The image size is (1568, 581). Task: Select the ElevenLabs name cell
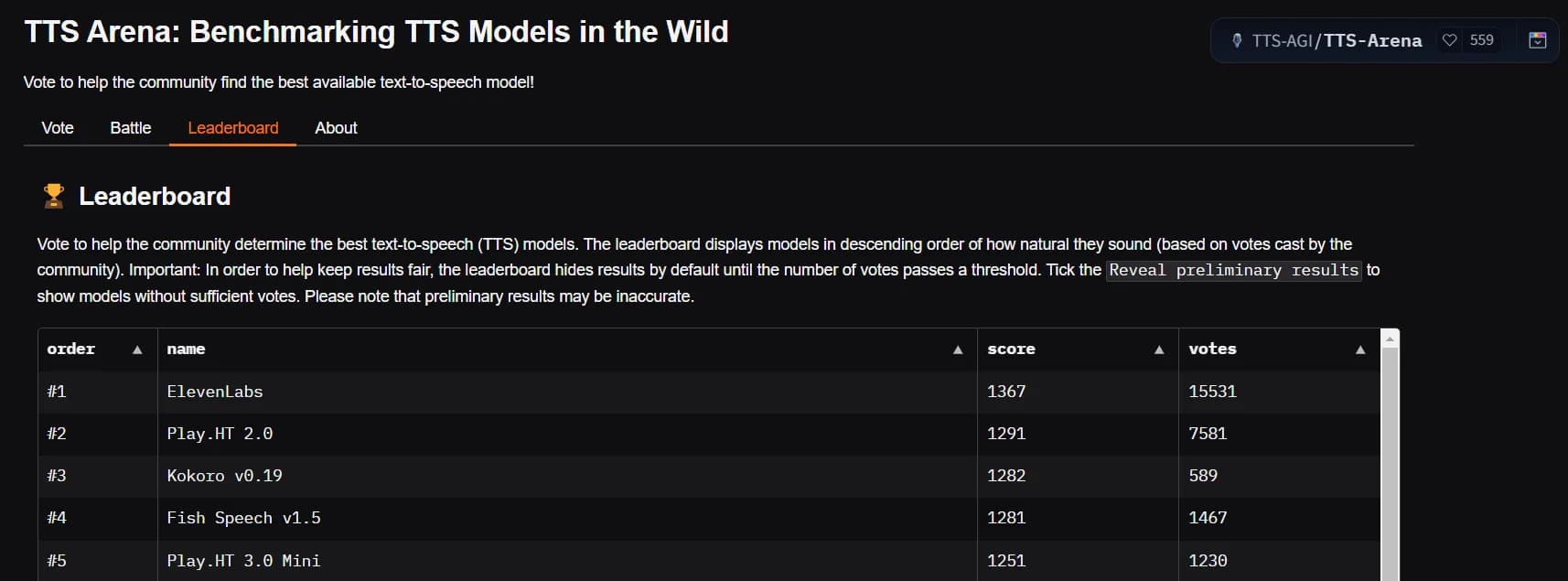[215, 392]
